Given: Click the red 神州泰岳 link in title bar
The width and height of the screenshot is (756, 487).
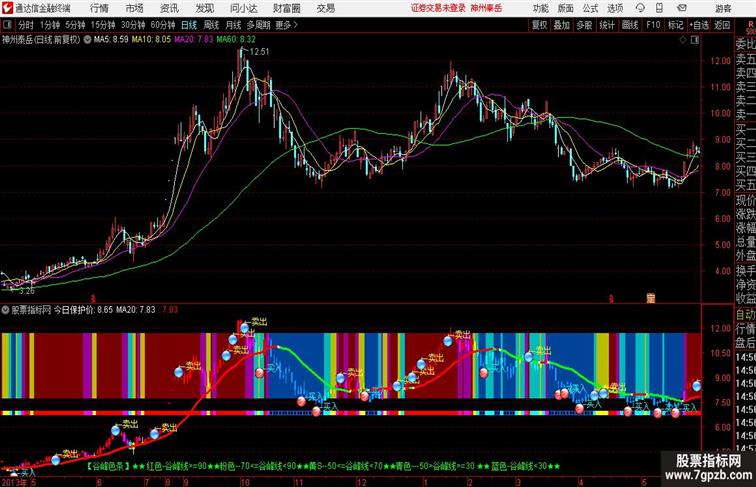Looking at the screenshot, I should [x=486, y=8].
